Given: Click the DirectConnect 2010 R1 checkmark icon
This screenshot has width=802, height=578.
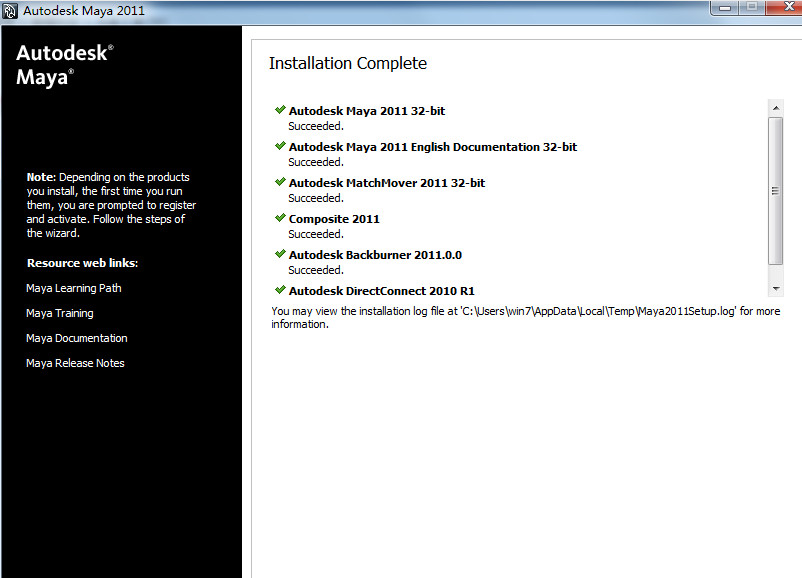Looking at the screenshot, I should pyautogui.click(x=280, y=290).
